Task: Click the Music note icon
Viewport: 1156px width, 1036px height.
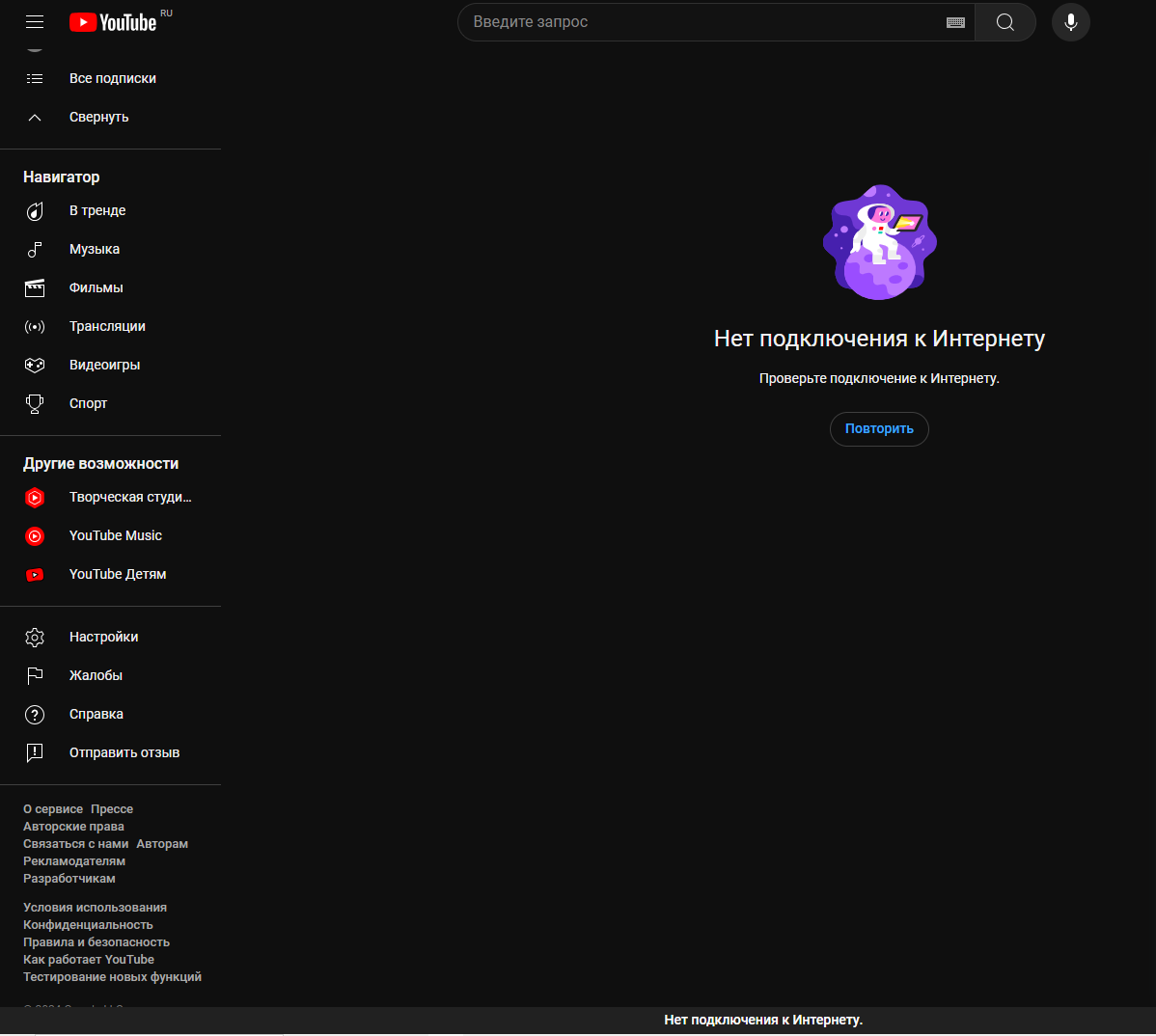Action: [x=35, y=250]
